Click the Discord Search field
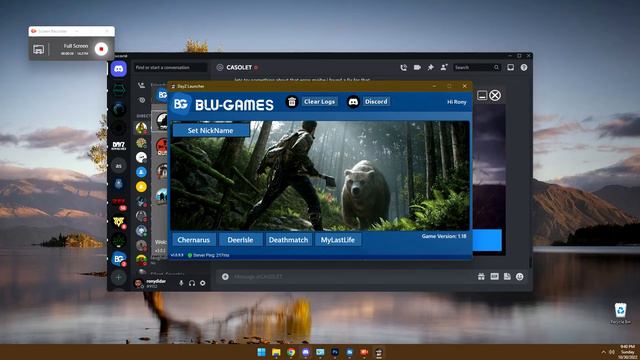The height and width of the screenshot is (360, 640). (x=477, y=67)
